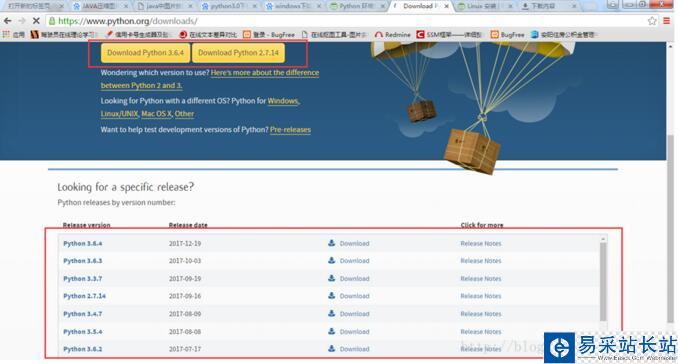Go back with the browser back arrow

7,21
